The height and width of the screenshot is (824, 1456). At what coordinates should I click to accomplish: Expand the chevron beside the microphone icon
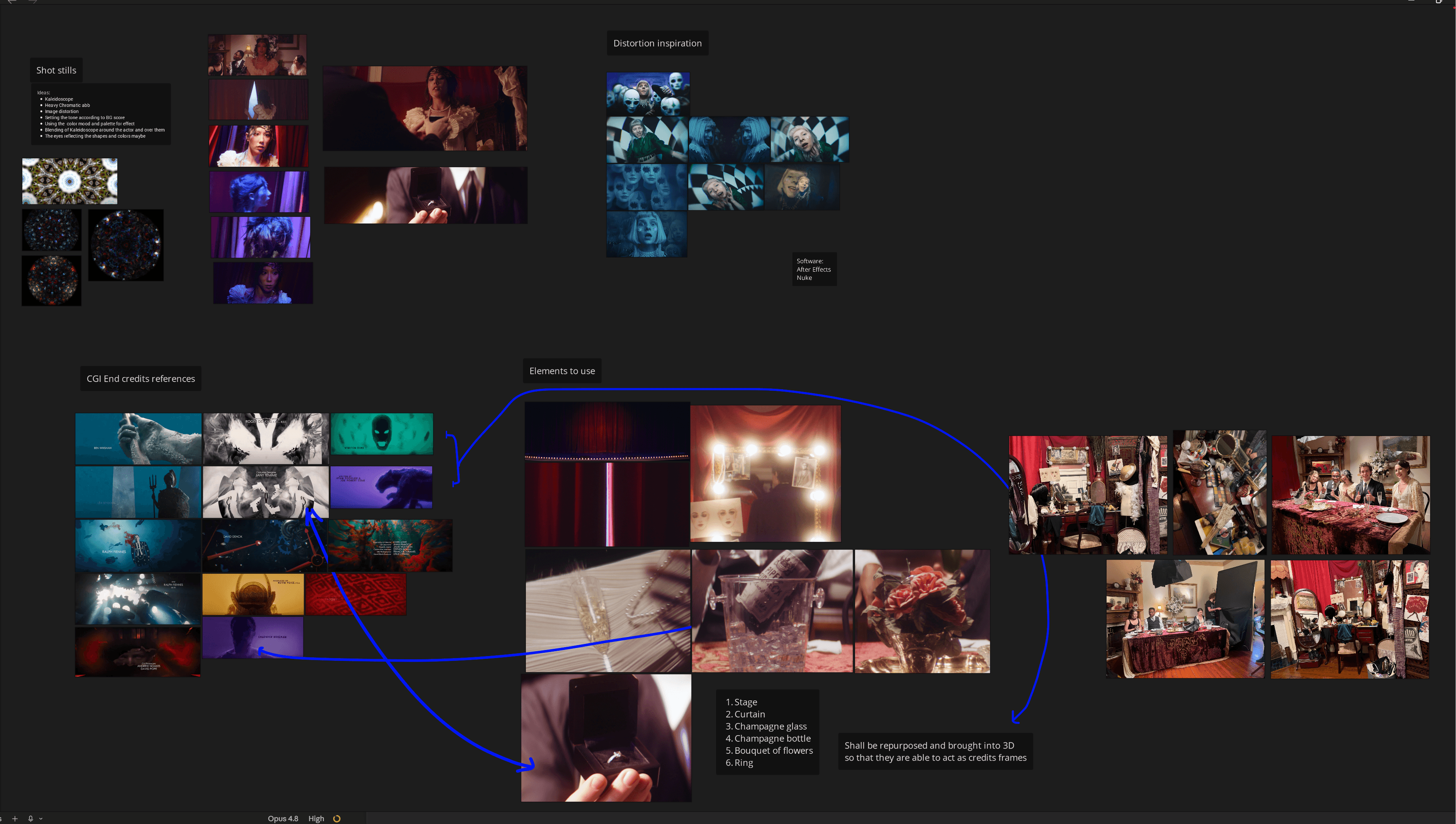click(x=41, y=818)
